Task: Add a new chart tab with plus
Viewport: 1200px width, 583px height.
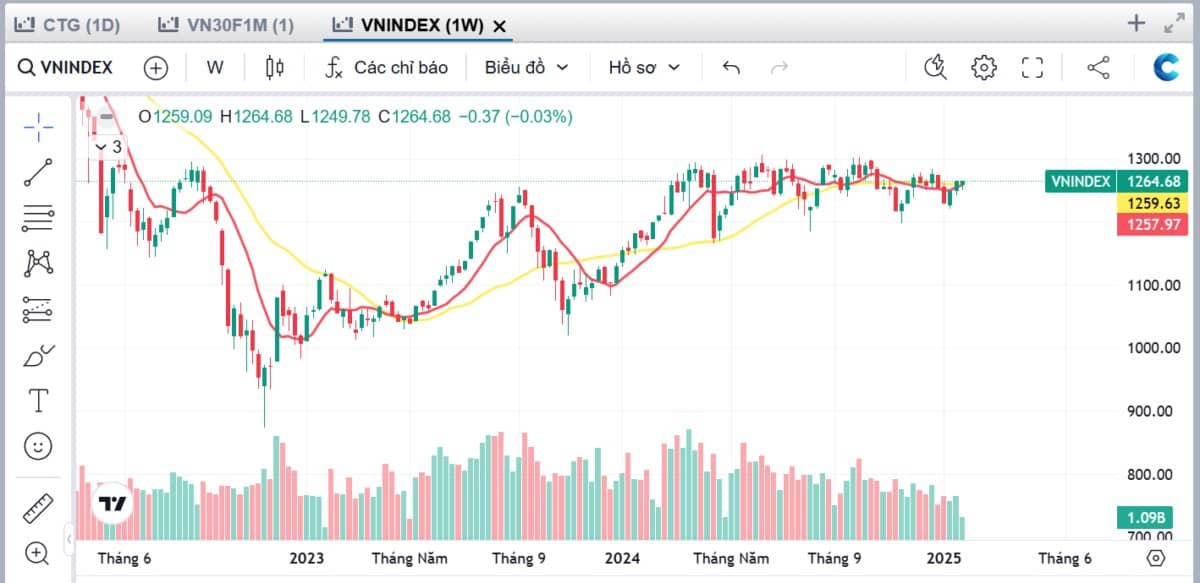Action: pyautogui.click(x=1136, y=23)
